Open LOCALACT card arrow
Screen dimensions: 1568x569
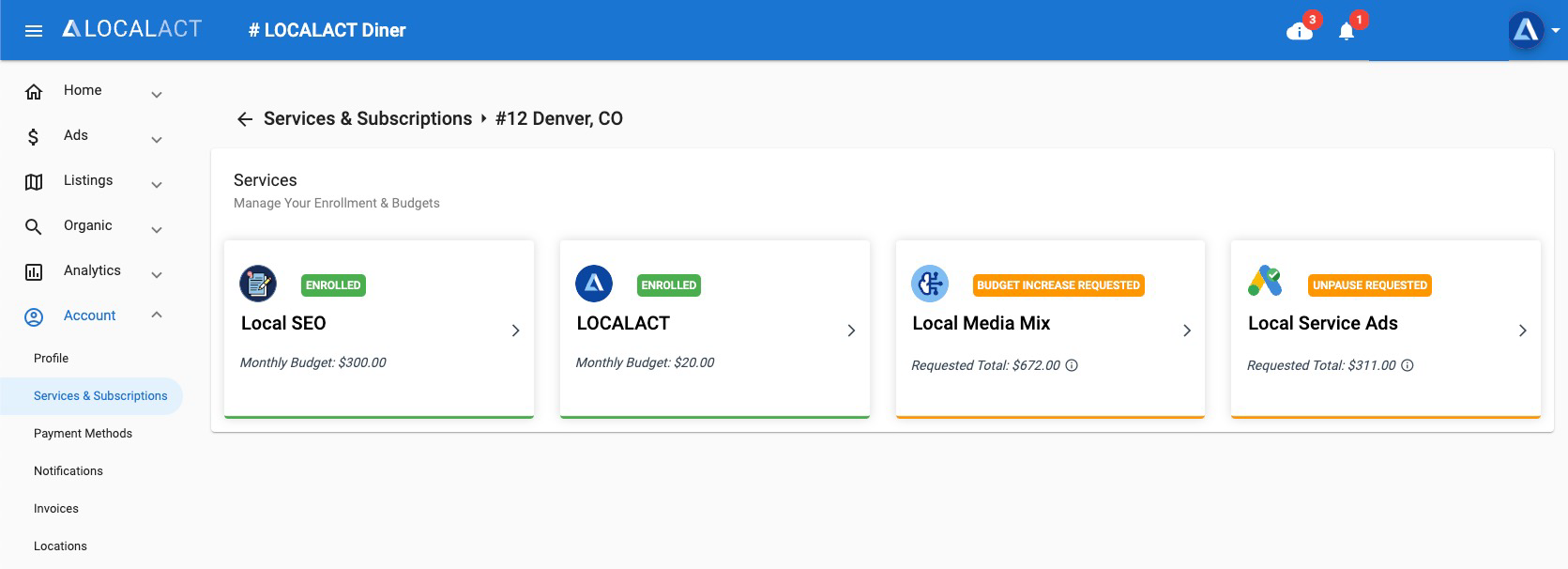[x=851, y=331]
